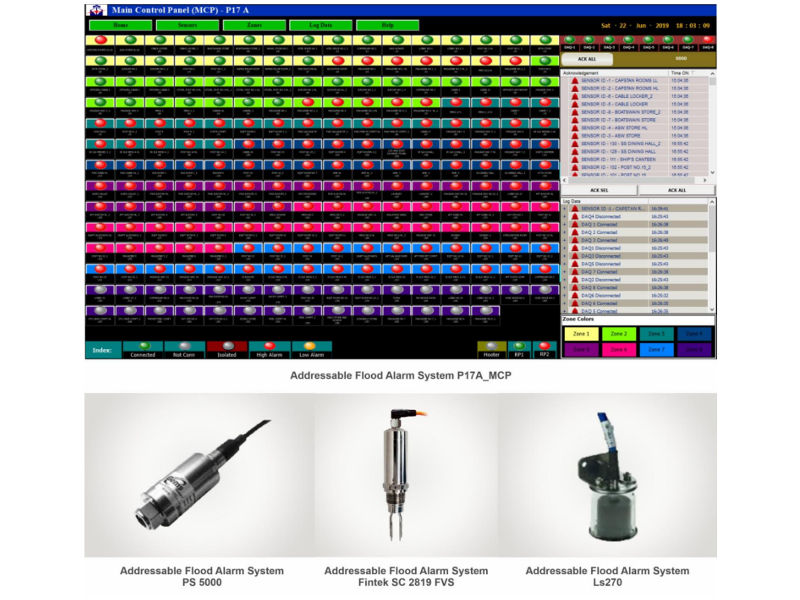Click the application logo in the title bar

point(96,10)
